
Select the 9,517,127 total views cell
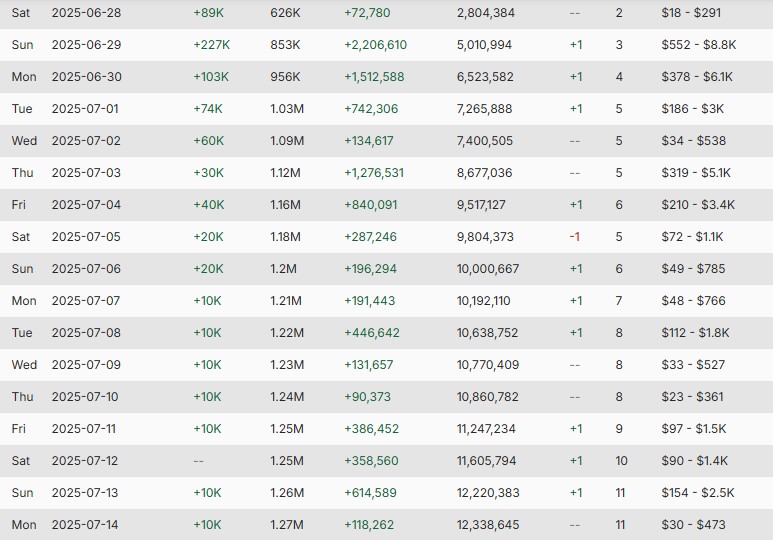click(481, 205)
